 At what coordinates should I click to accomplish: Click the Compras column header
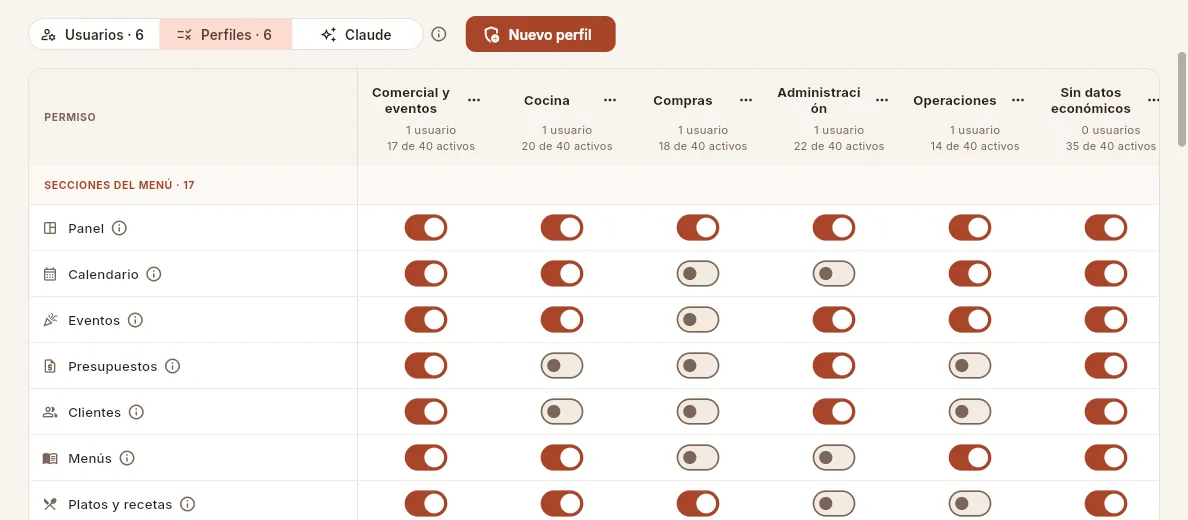click(683, 100)
